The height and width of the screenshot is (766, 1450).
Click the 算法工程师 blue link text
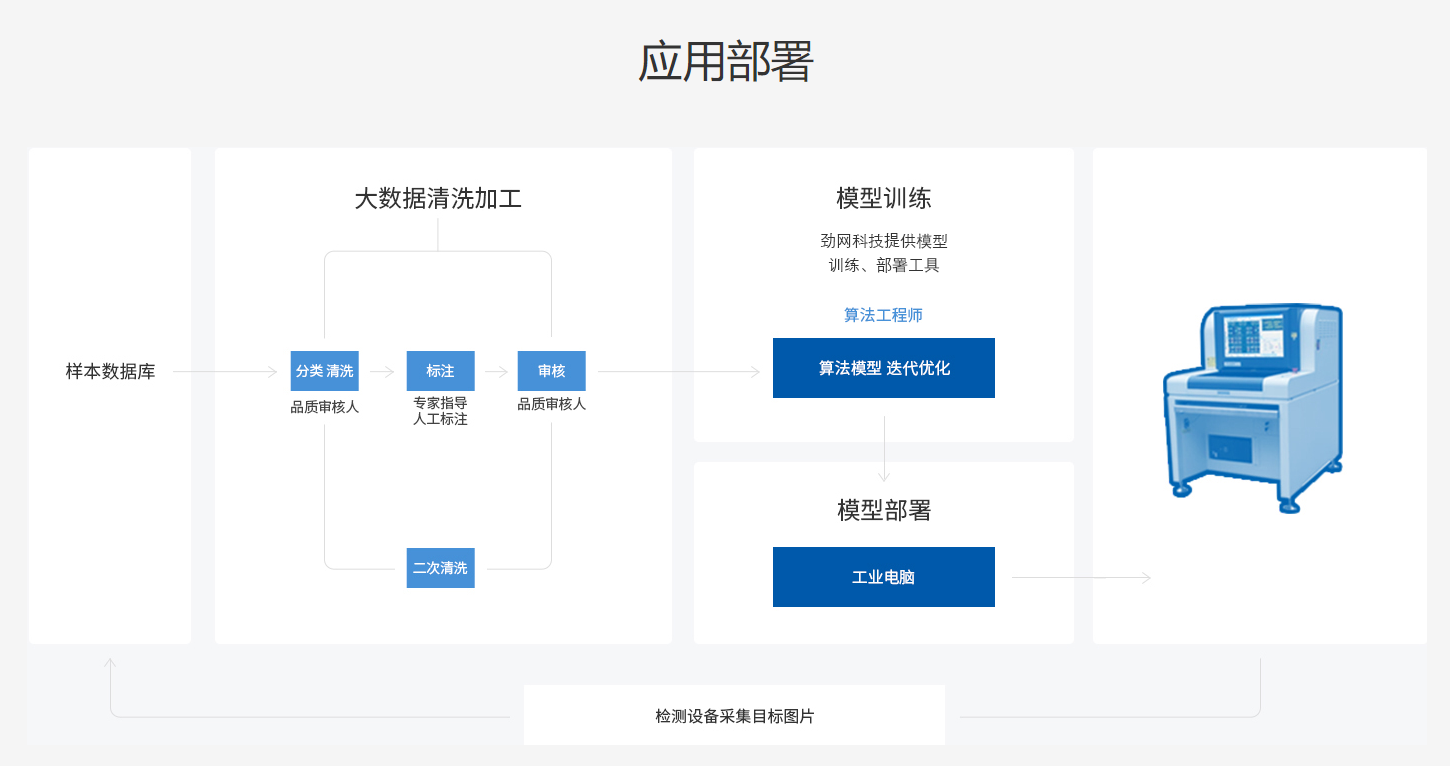(883, 313)
